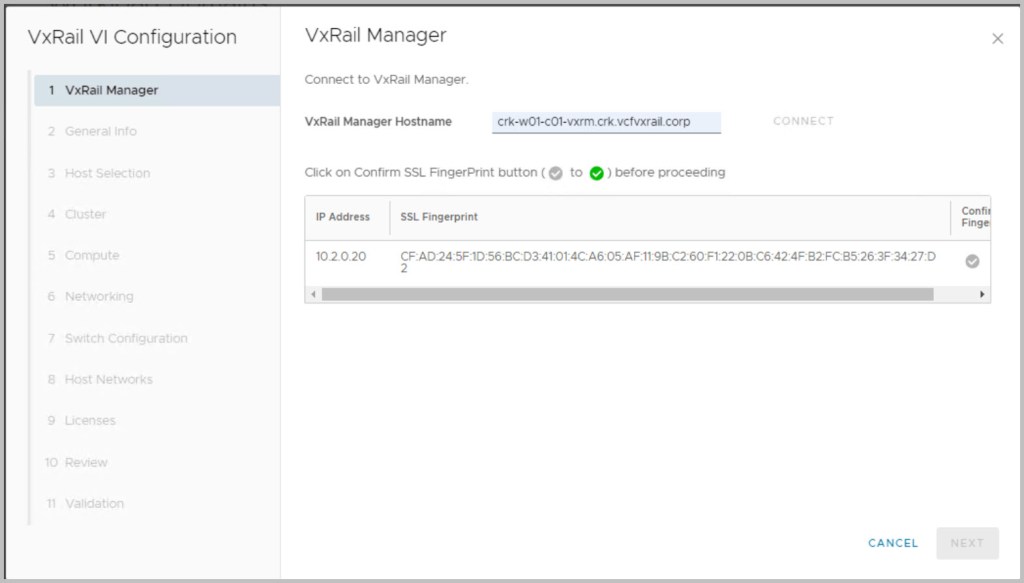Open the Host Selection step
This screenshot has width=1024, height=583.
(x=107, y=173)
